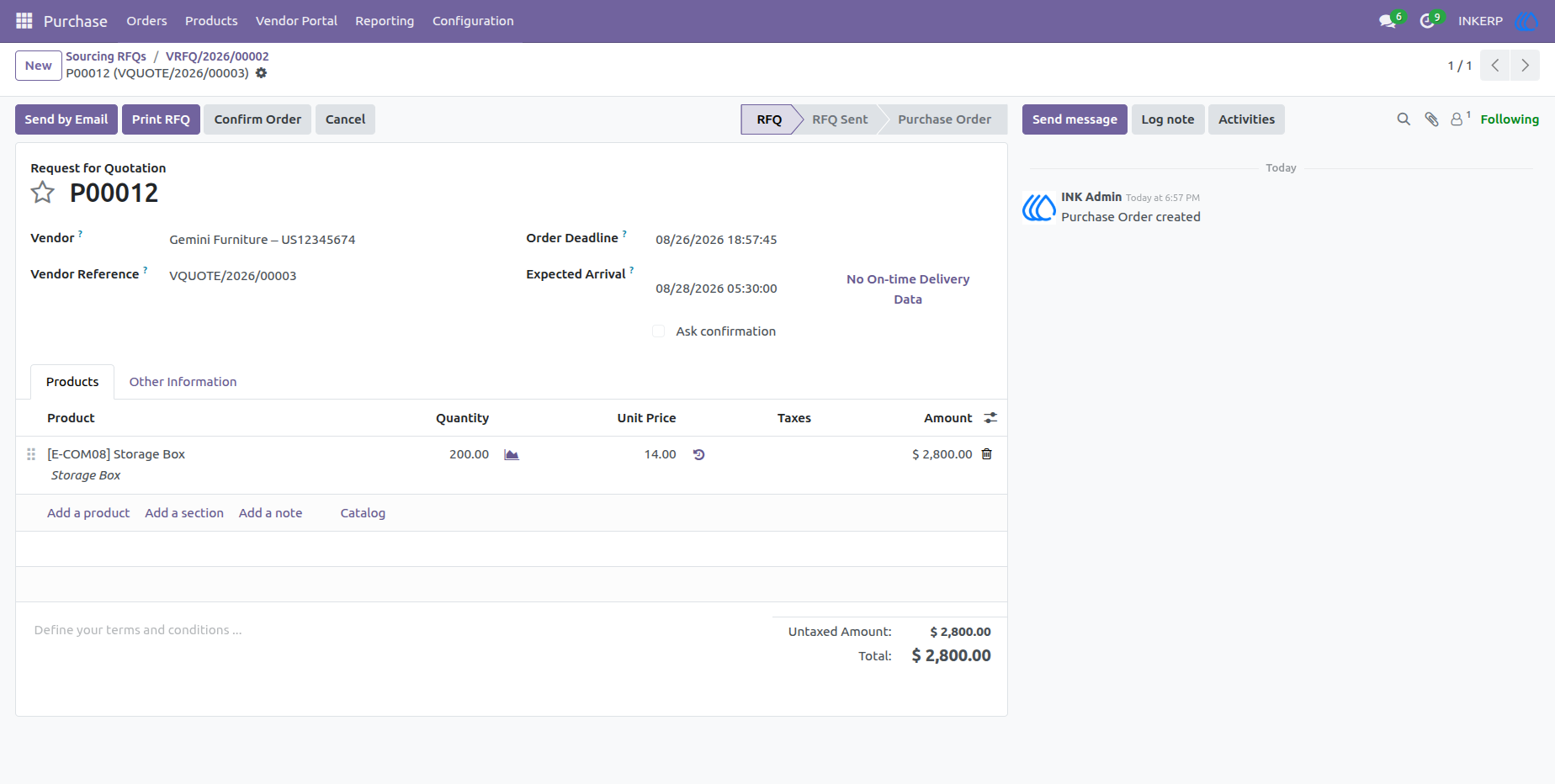Open the gear actions menu beside P00012
The height and width of the screenshot is (784, 1555).
[262, 73]
